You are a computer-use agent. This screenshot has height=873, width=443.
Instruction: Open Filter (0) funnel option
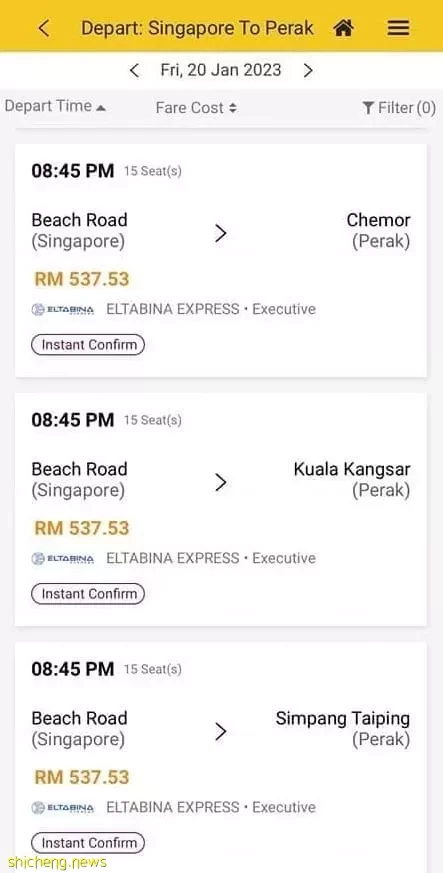point(398,107)
